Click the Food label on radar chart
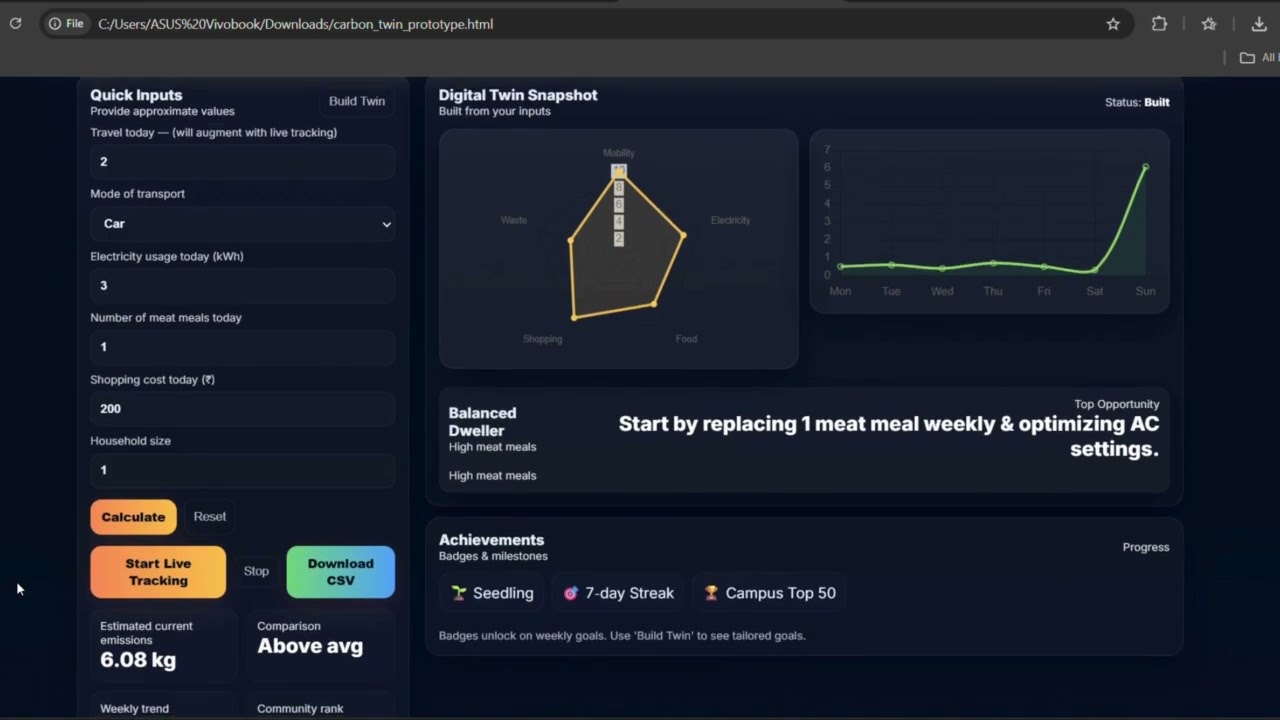This screenshot has width=1280, height=720. click(x=686, y=339)
